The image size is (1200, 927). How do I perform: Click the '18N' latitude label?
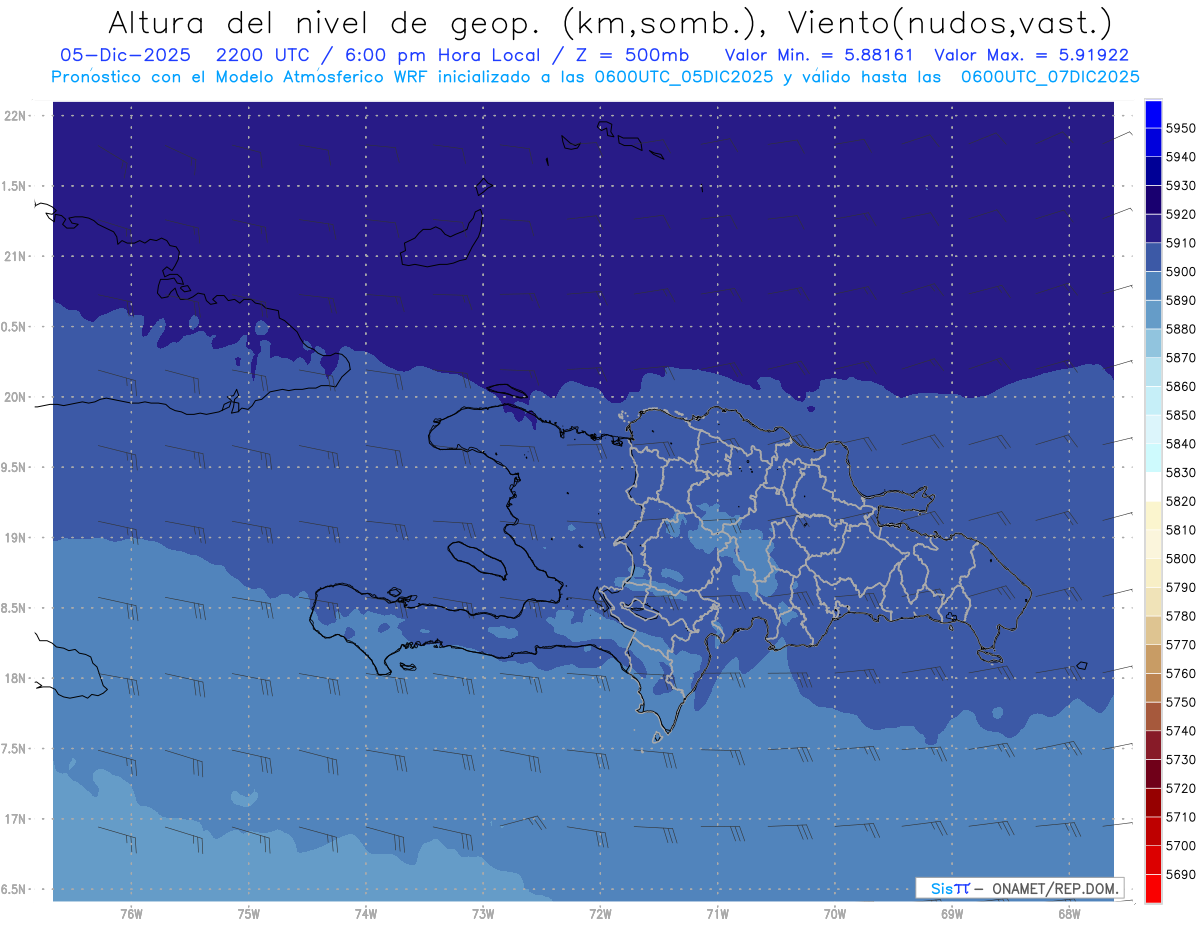pos(14,678)
